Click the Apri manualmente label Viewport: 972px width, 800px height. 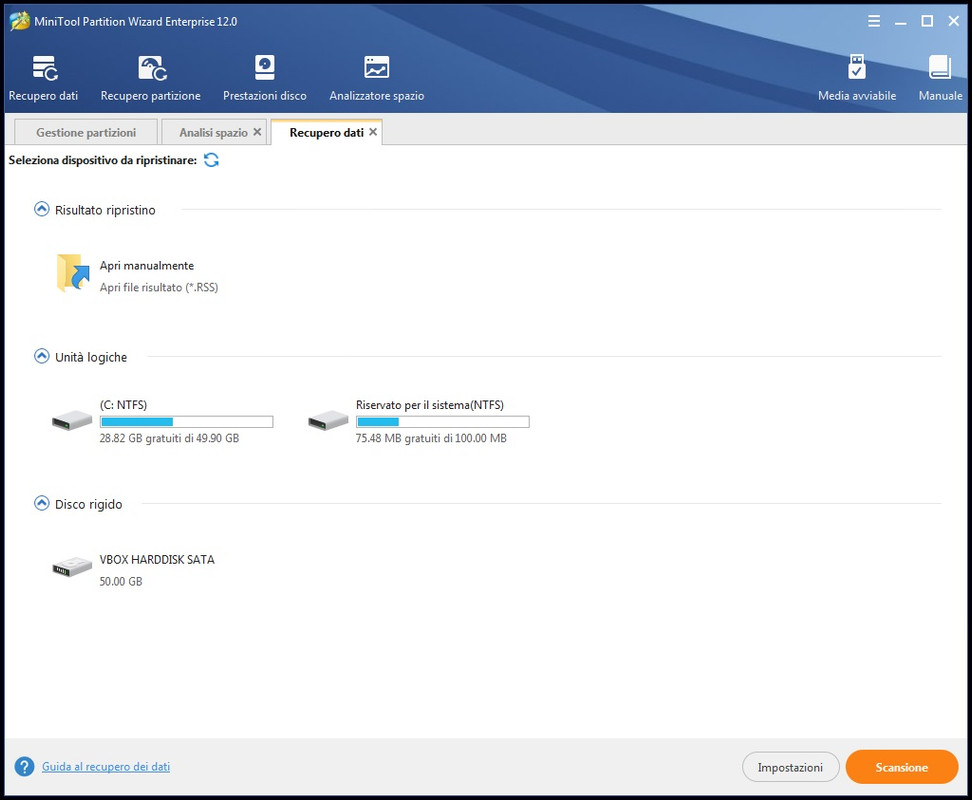tap(147, 265)
